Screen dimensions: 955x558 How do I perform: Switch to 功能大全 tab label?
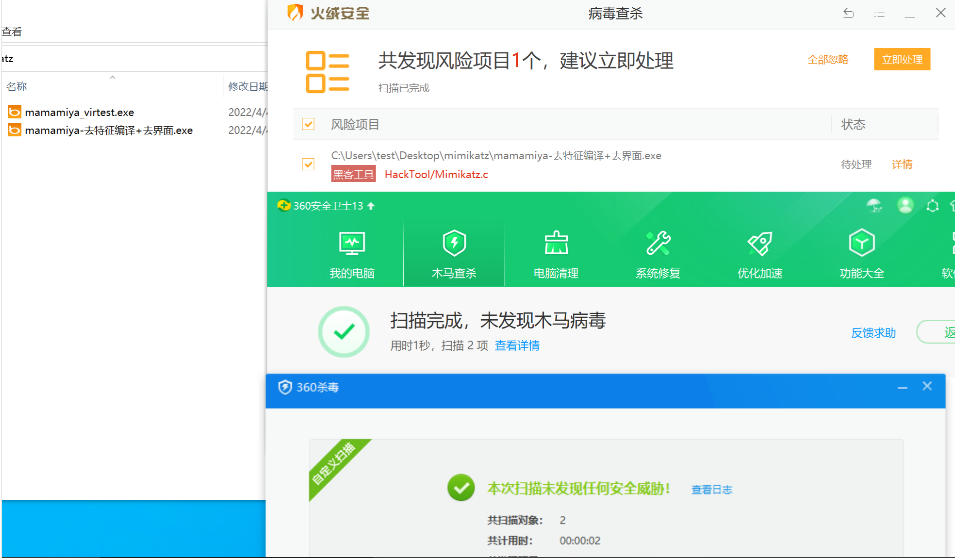pos(861,274)
